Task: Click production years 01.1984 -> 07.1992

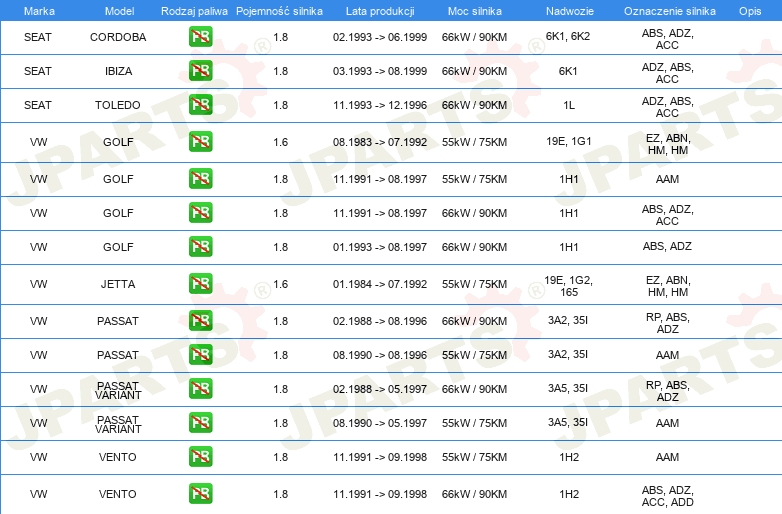Action: coord(380,284)
